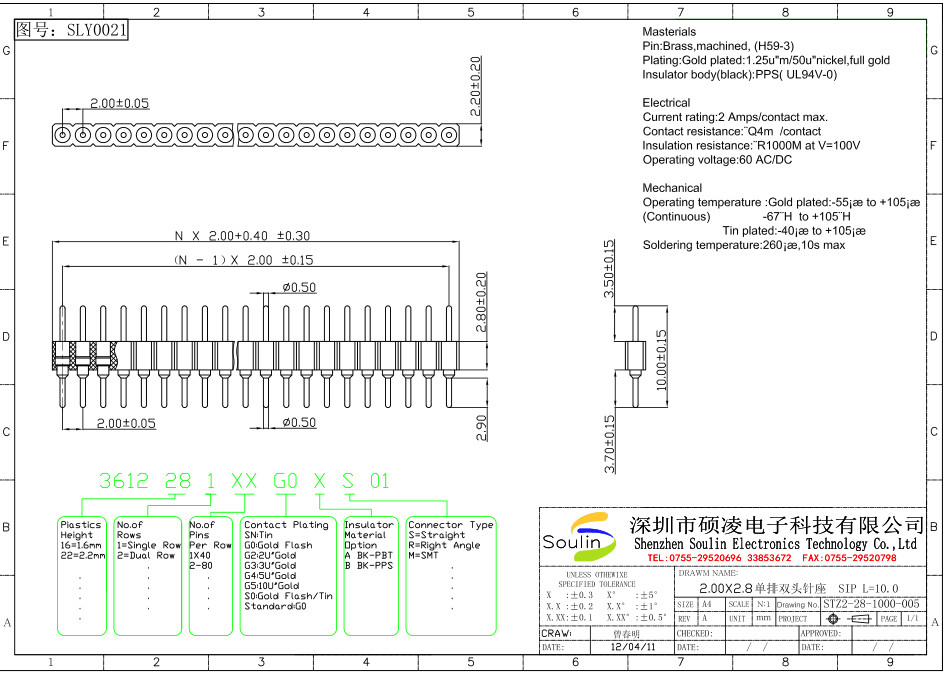This screenshot has width=945, height=673.
Task: Click the Drawing No. value STZ2-28-1000-005
Action: coord(871,604)
